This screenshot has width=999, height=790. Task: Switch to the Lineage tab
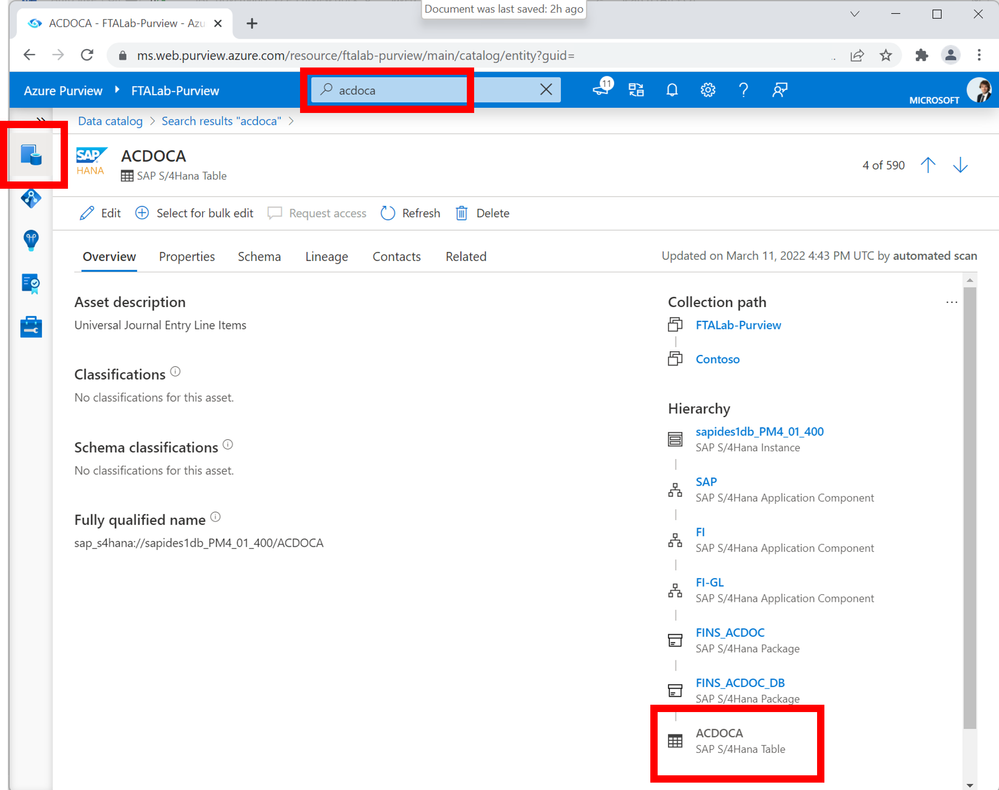pos(326,257)
